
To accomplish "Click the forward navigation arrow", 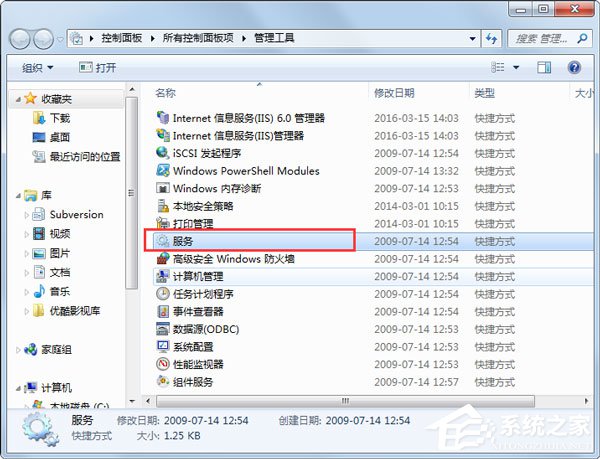I will tap(43, 39).
